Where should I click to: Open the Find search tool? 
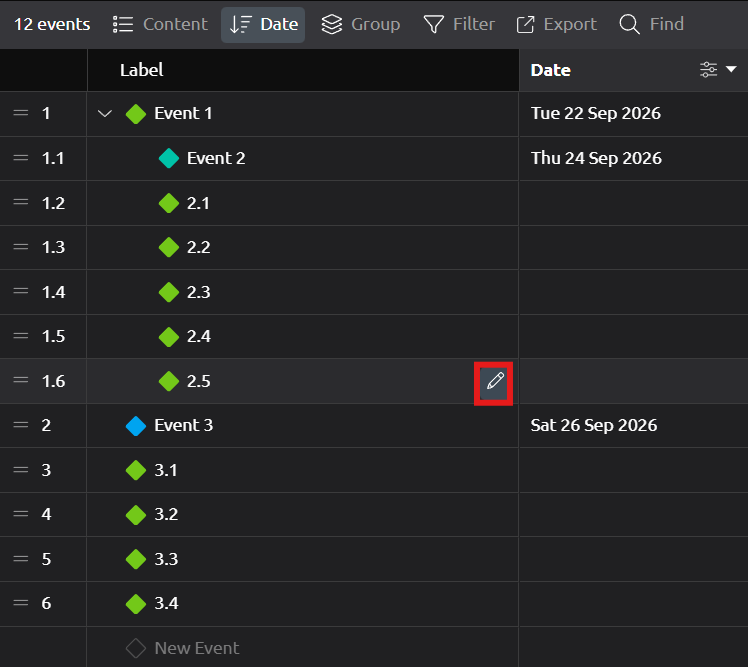pyautogui.click(x=652, y=24)
